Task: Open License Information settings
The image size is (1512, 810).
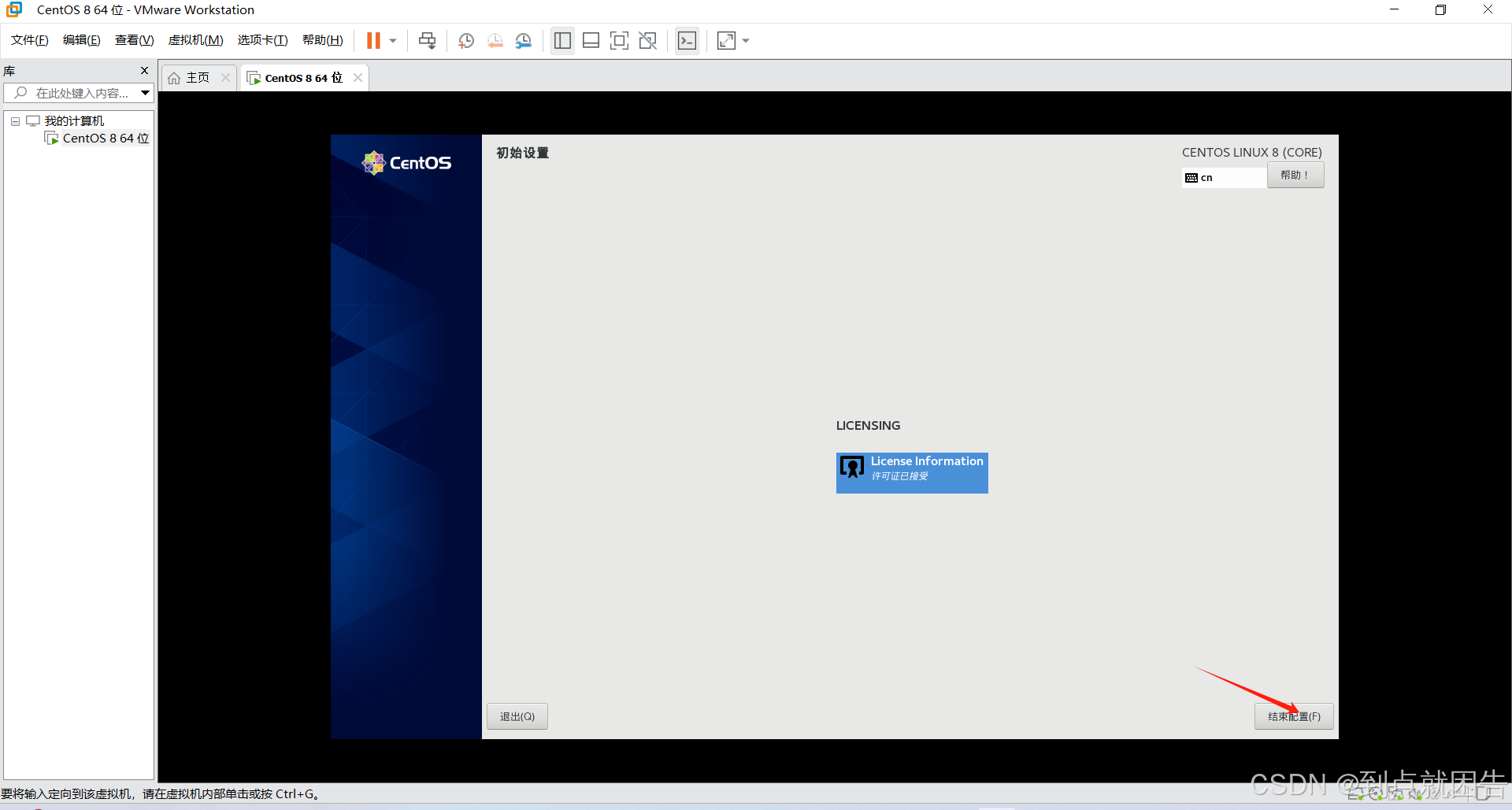Action: 912,472
